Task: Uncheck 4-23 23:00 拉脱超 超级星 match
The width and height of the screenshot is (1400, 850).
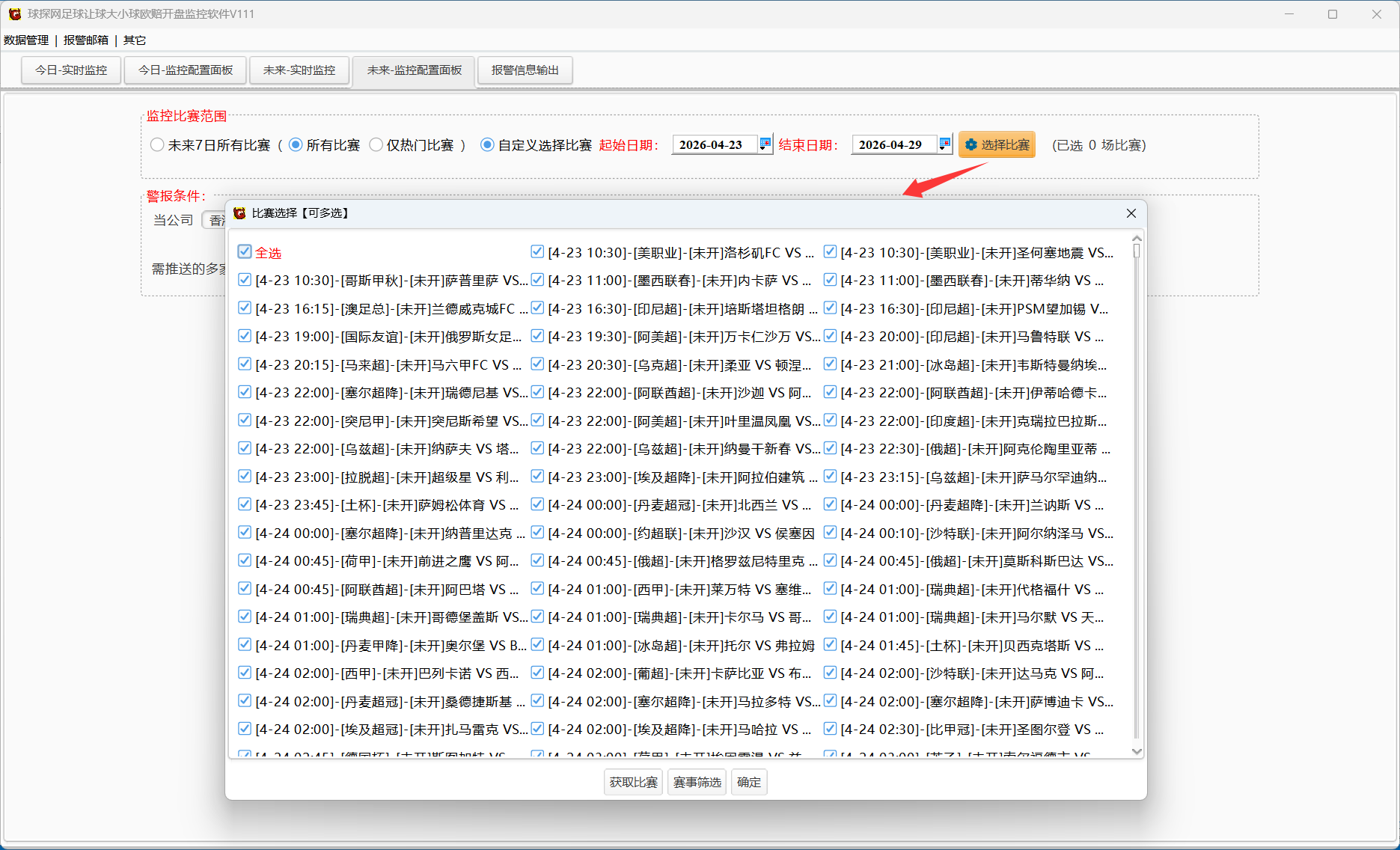Action: (x=245, y=477)
